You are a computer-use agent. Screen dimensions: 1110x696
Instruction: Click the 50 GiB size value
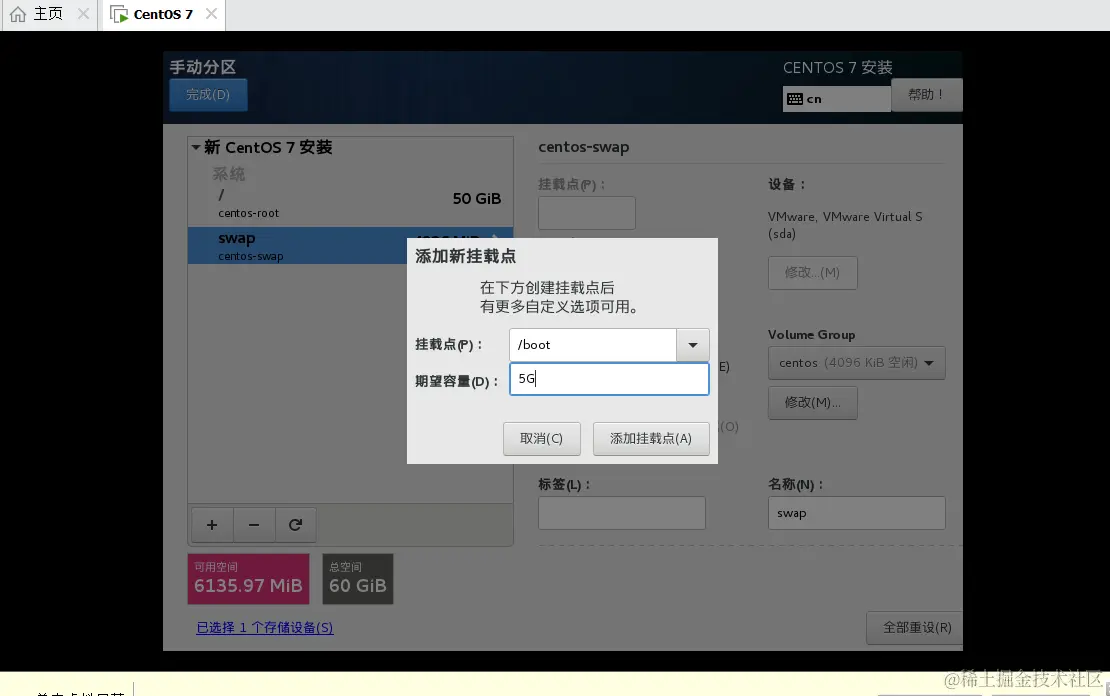(x=477, y=199)
